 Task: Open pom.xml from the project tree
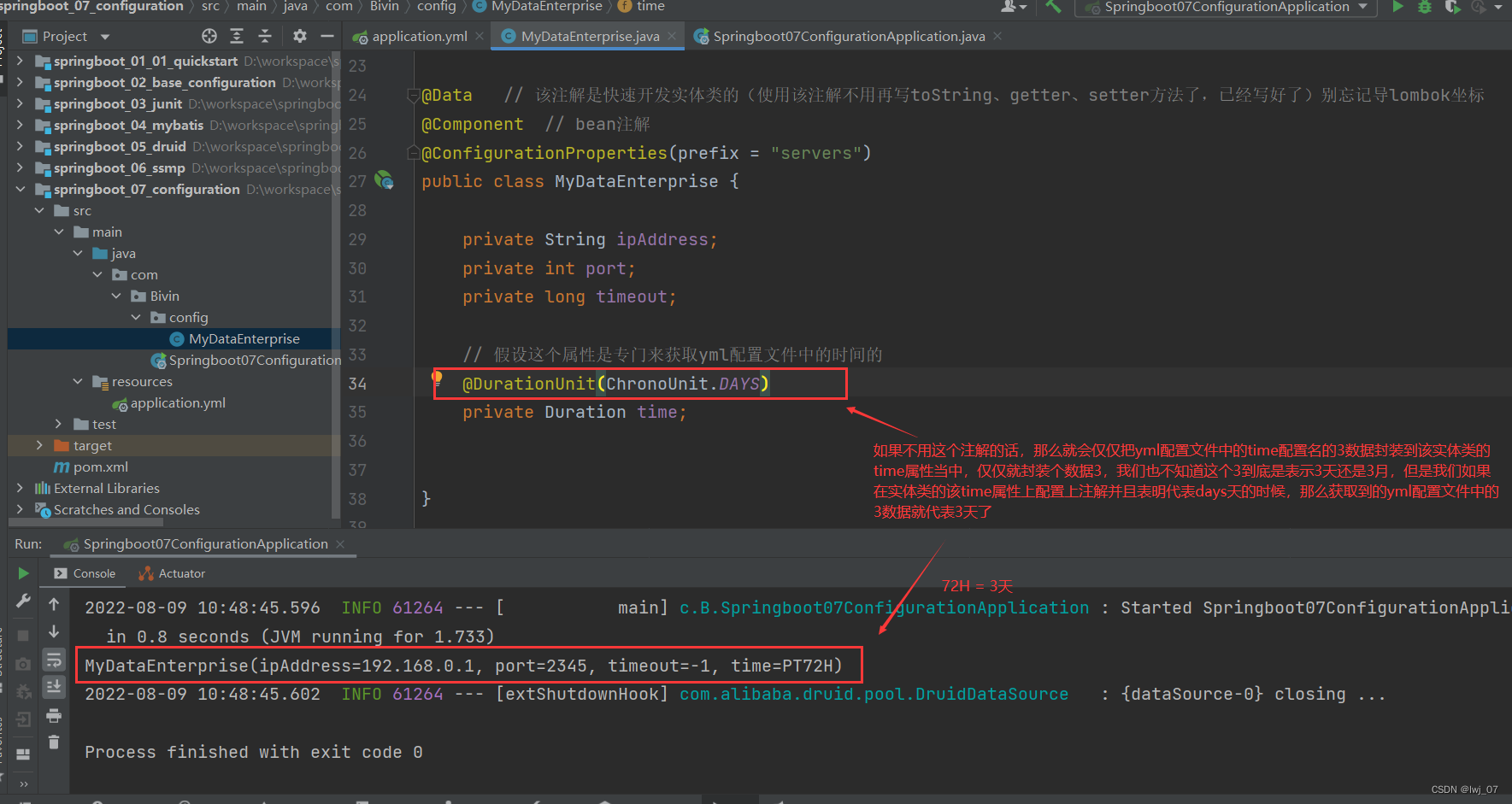pyautogui.click(x=100, y=467)
